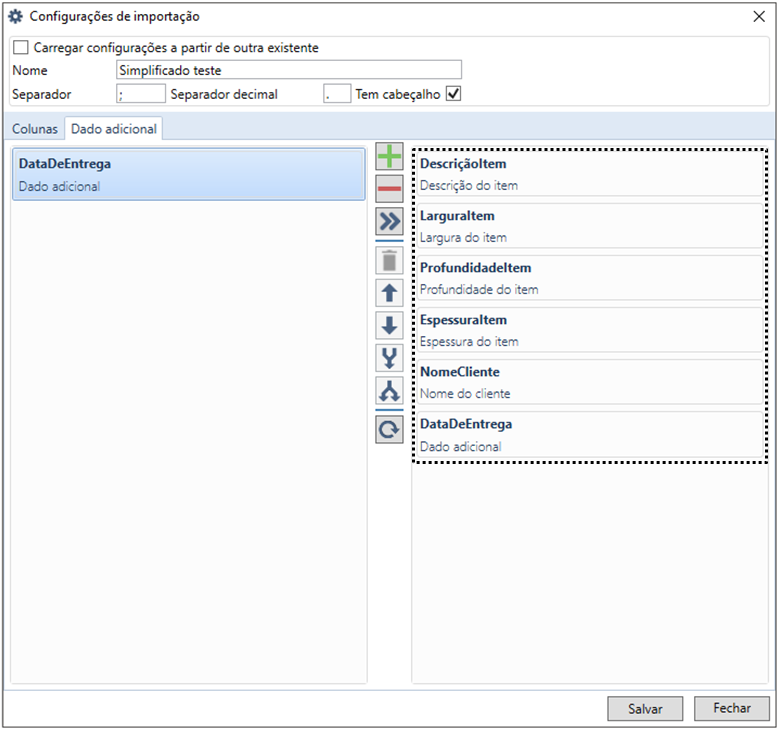Select EspessuraItem in the right list

[x=590, y=330]
